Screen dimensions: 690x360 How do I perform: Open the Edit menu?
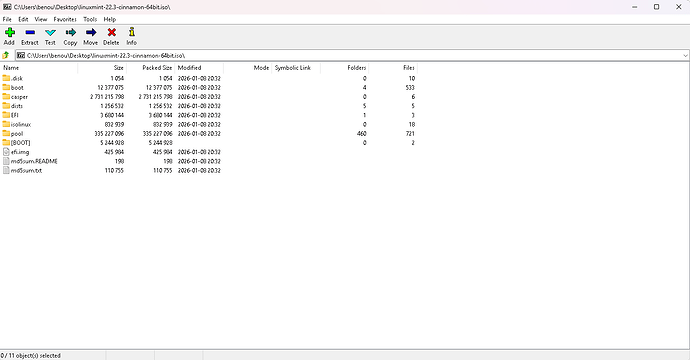(23, 19)
